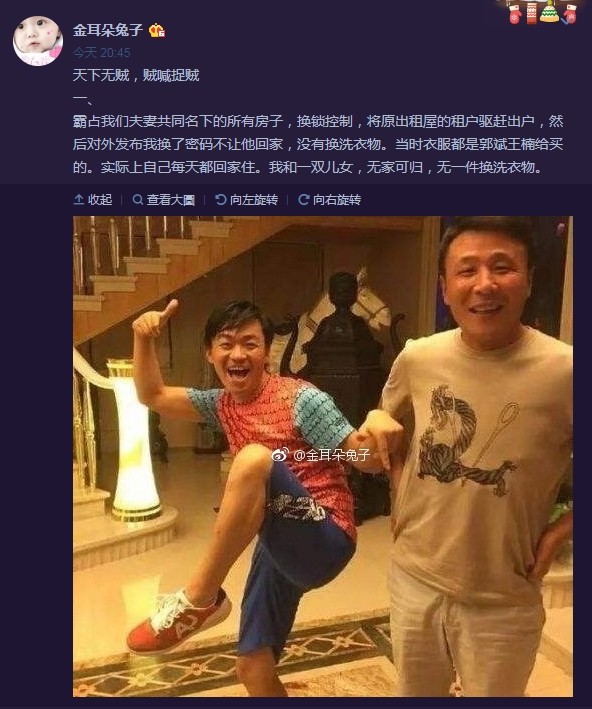Open the 今天 20:45 timestamp link

pyautogui.click(x=102, y=53)
